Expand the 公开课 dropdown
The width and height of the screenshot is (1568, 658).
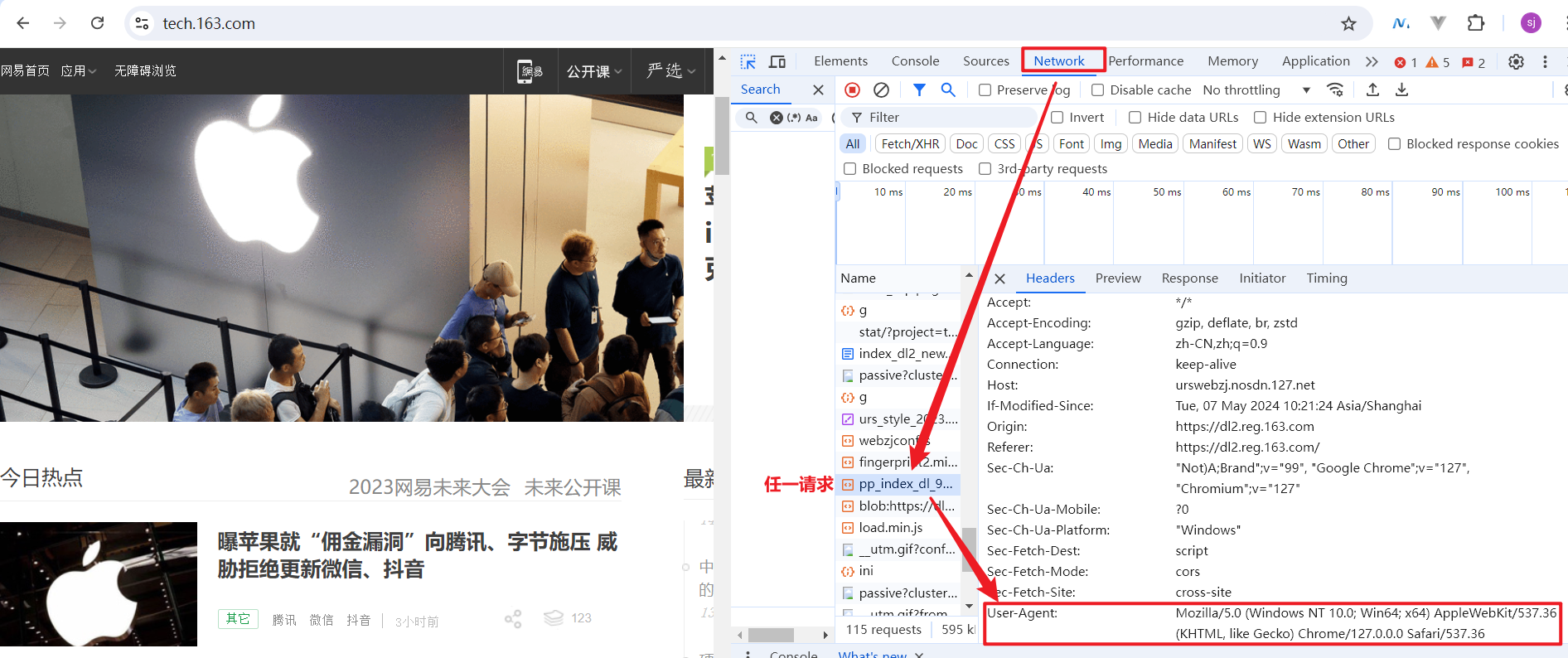click(594, 71)
